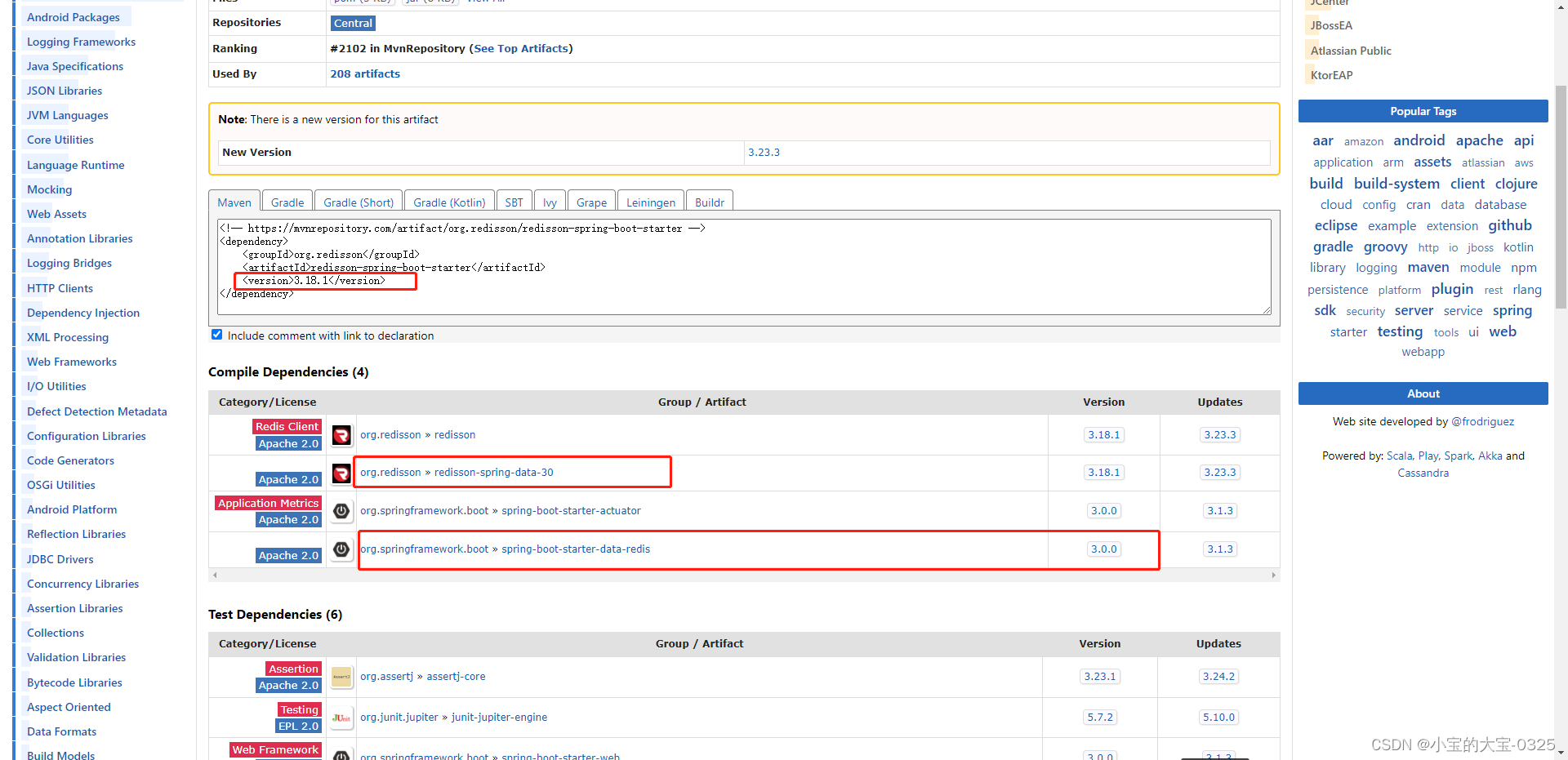Image resolution: width=1568 pixels, height=760 pixels.
Task: Click the redisson-spring-data-30 logo icon
Action: (x=341, y=473)
